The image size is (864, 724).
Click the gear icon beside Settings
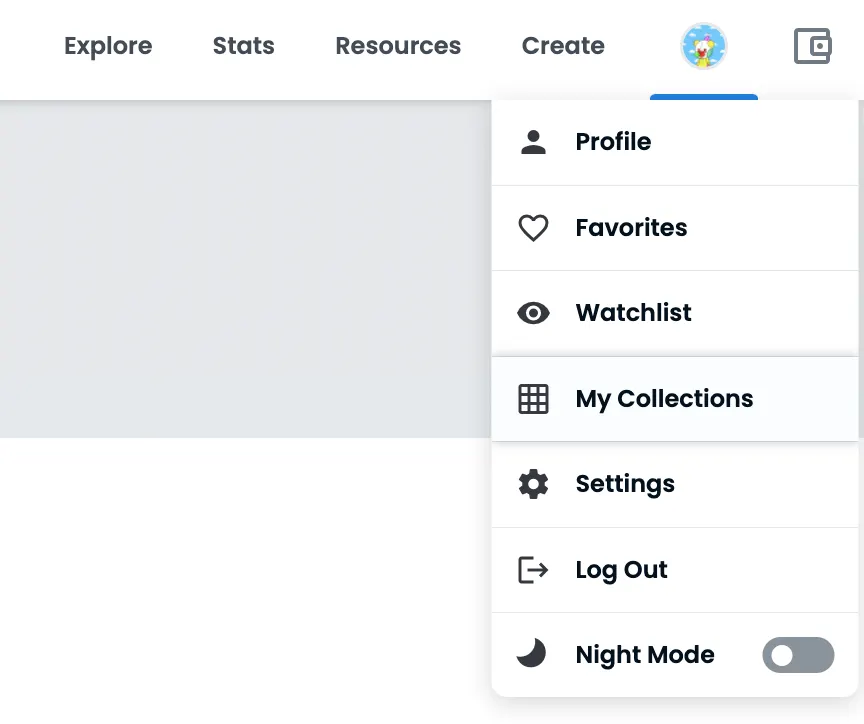tap(533, 484)
